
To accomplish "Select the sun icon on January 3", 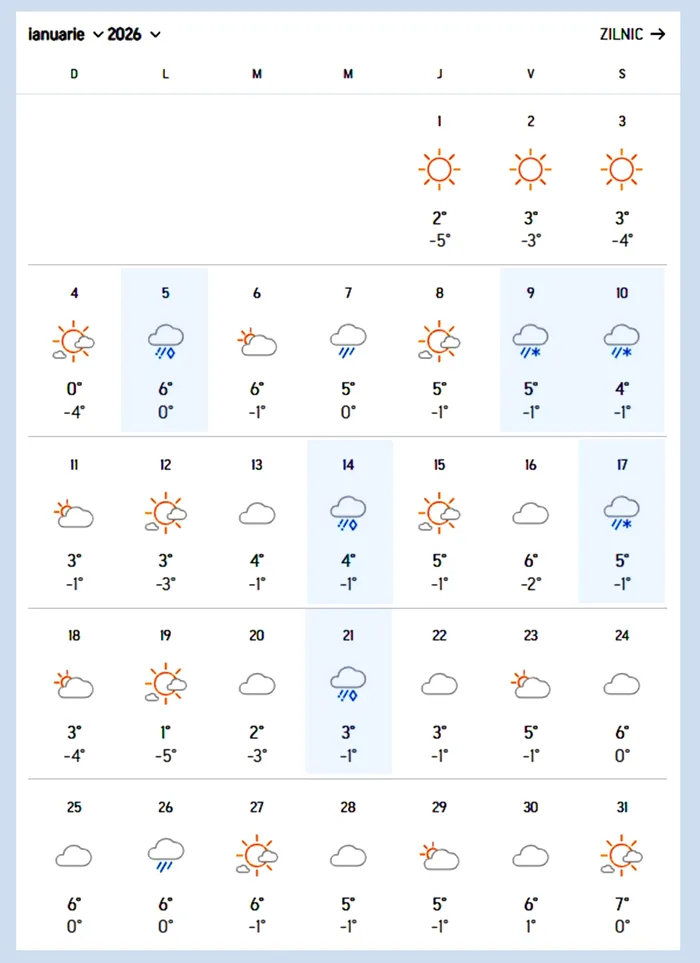I will point(622,169).
